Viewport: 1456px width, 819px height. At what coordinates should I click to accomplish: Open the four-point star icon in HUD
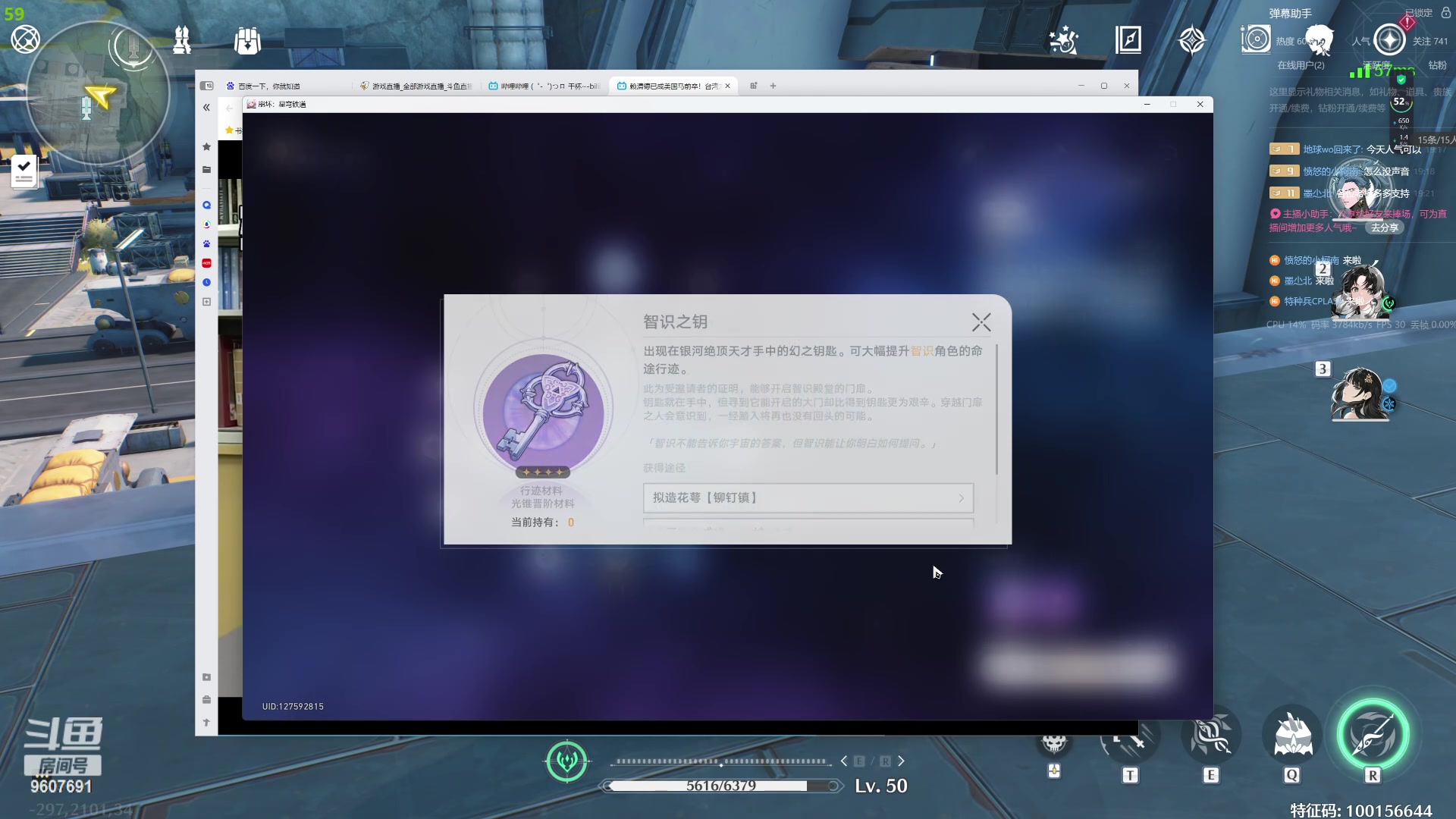[x=1192, y=40]
